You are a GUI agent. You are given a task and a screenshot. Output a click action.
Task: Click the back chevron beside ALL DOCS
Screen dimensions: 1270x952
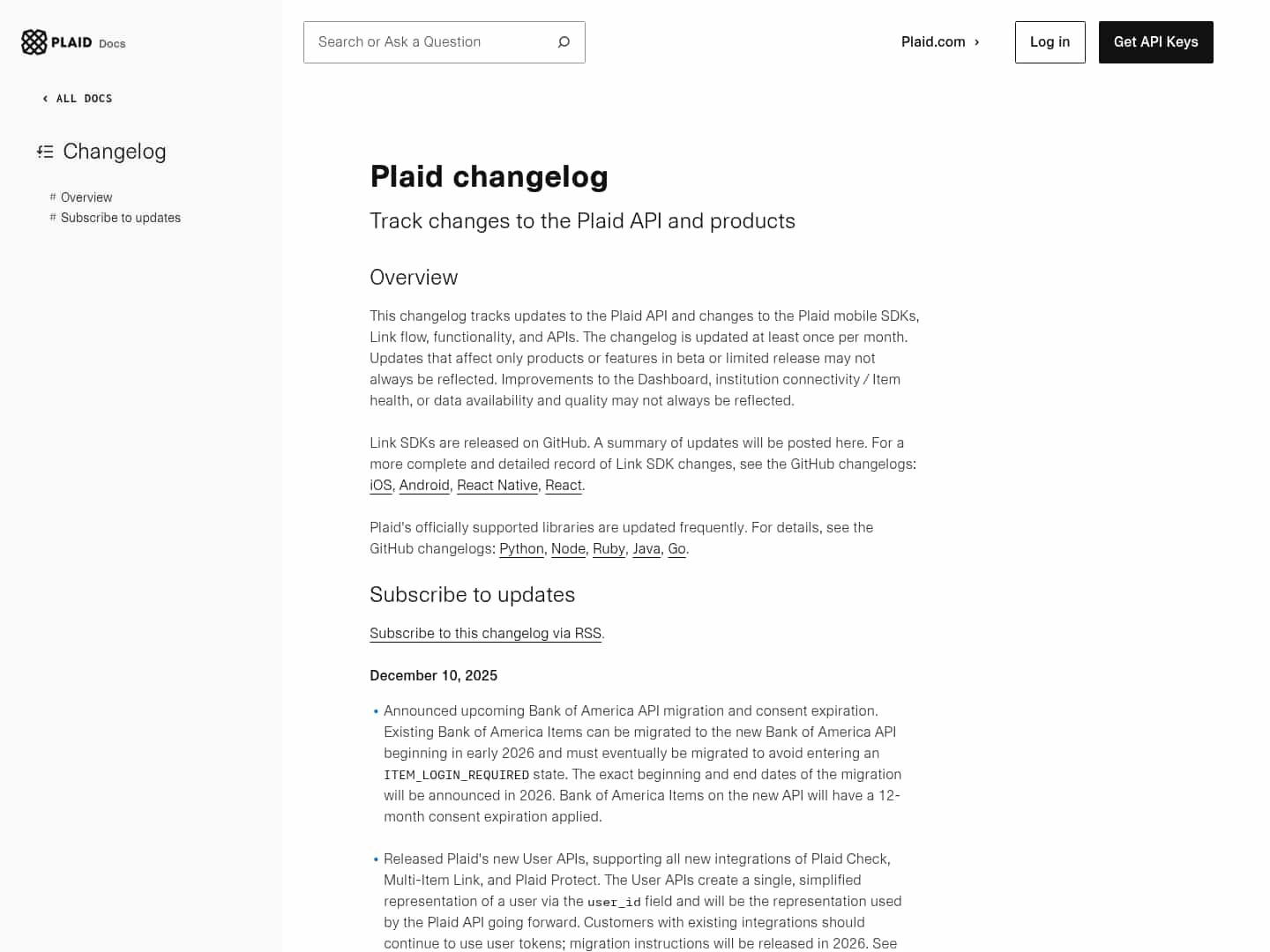pyautogui.click(x=44, y=98)
